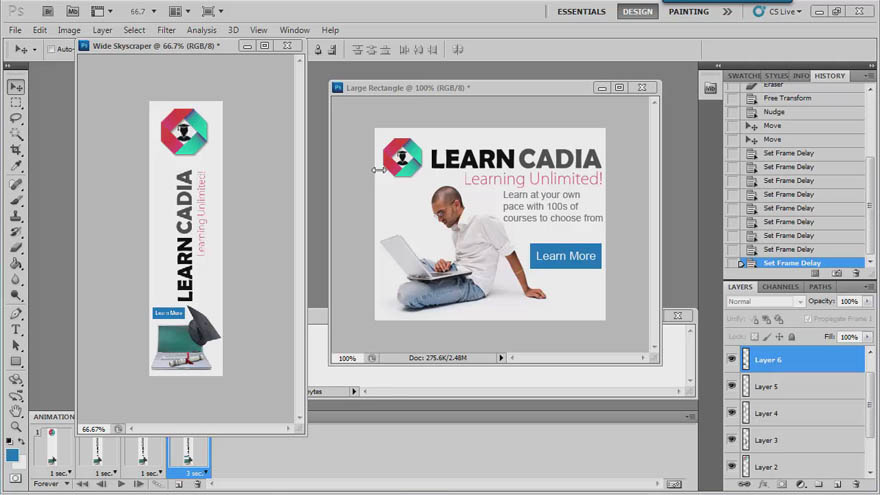Screen dimensions: 880x495
Task: Open the Opacity slider arrow
Action: (868, 301)
